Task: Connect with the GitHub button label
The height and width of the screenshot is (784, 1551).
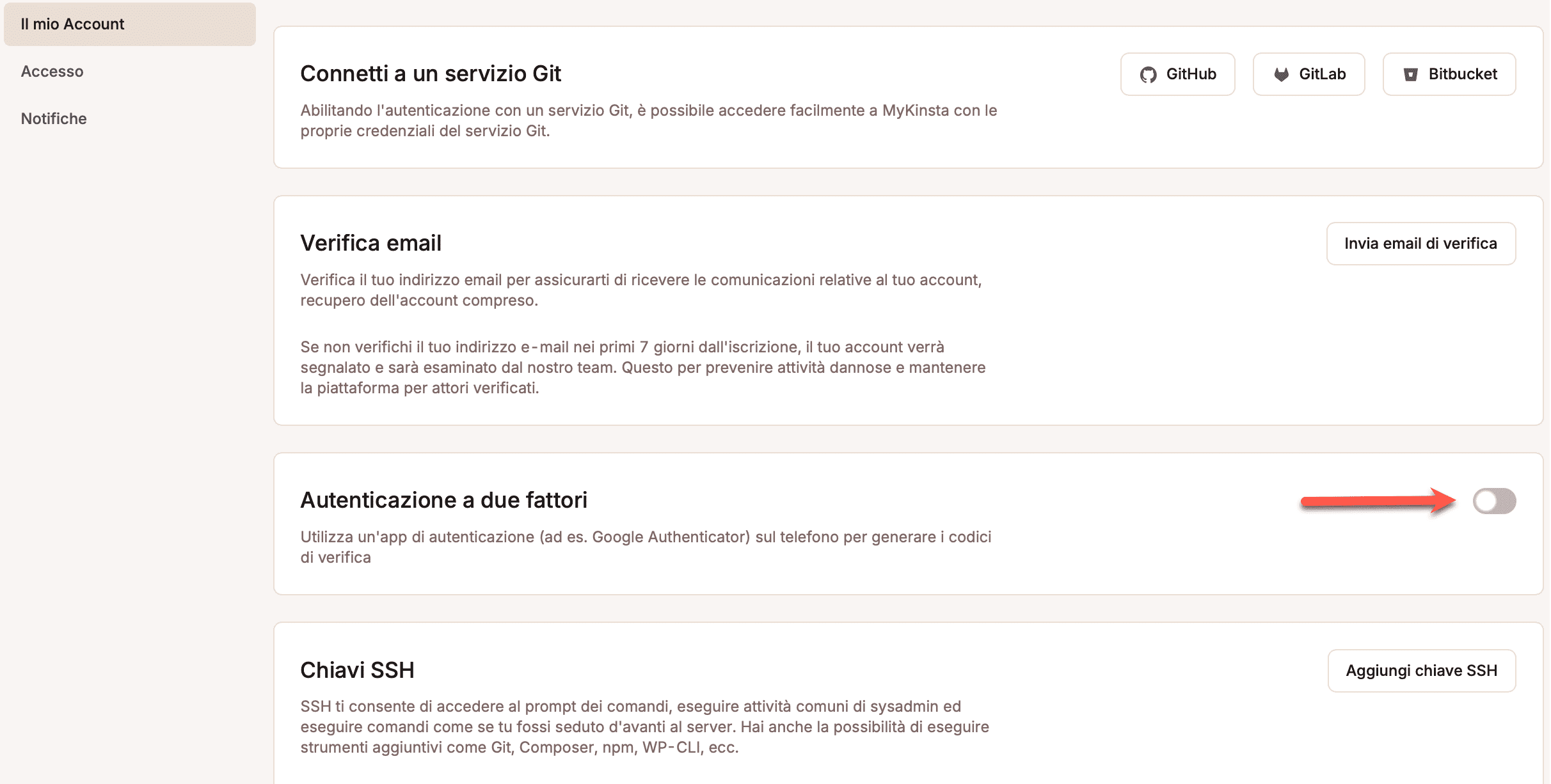Action: click(1191, 74)
